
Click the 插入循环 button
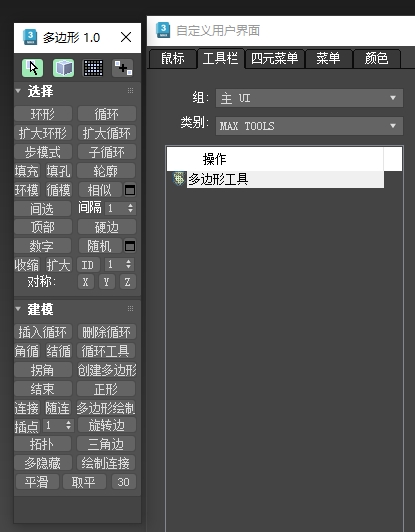pos(43,332)
